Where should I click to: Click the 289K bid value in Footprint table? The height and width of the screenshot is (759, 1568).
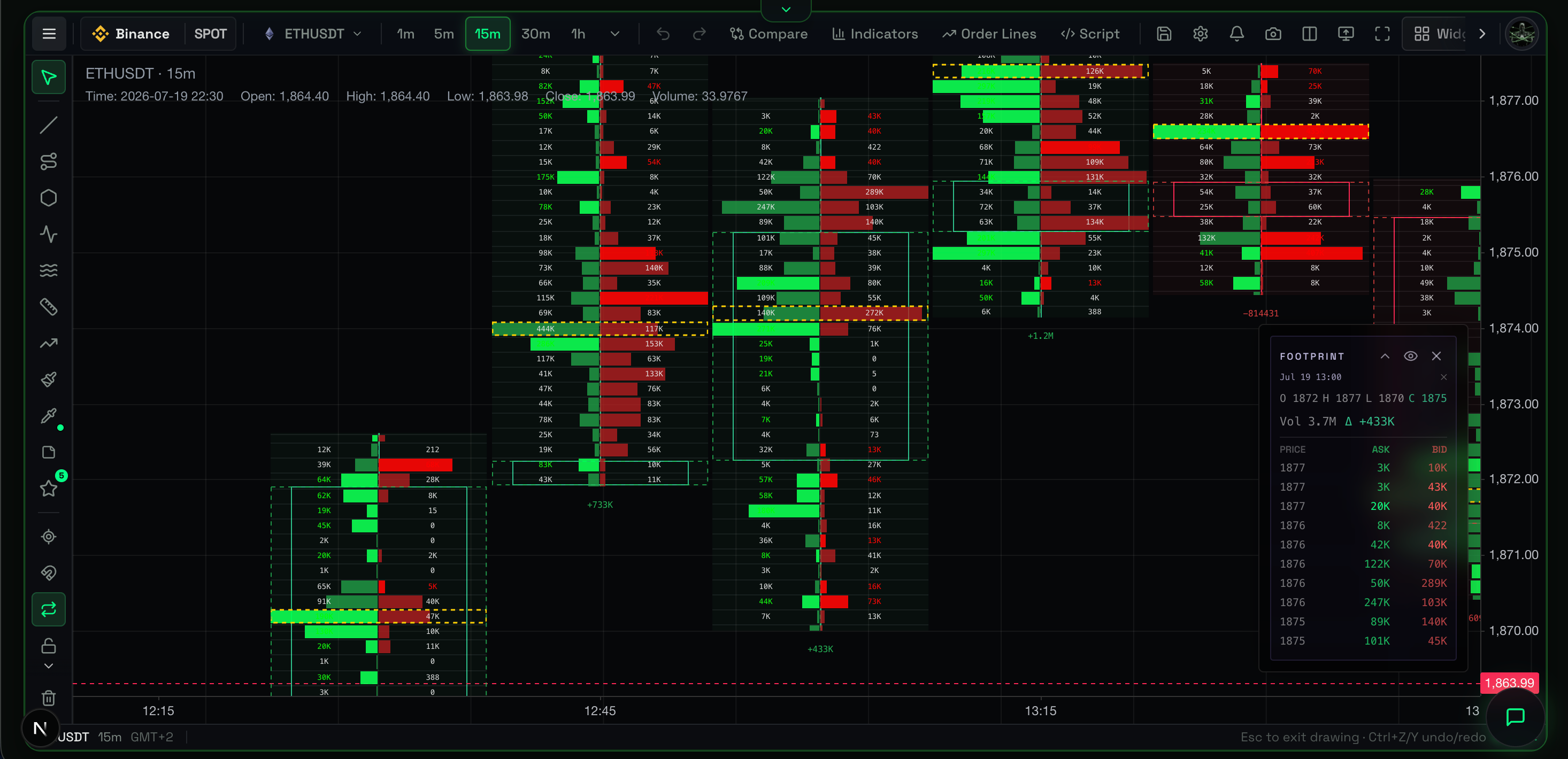tap(1434, 583)
